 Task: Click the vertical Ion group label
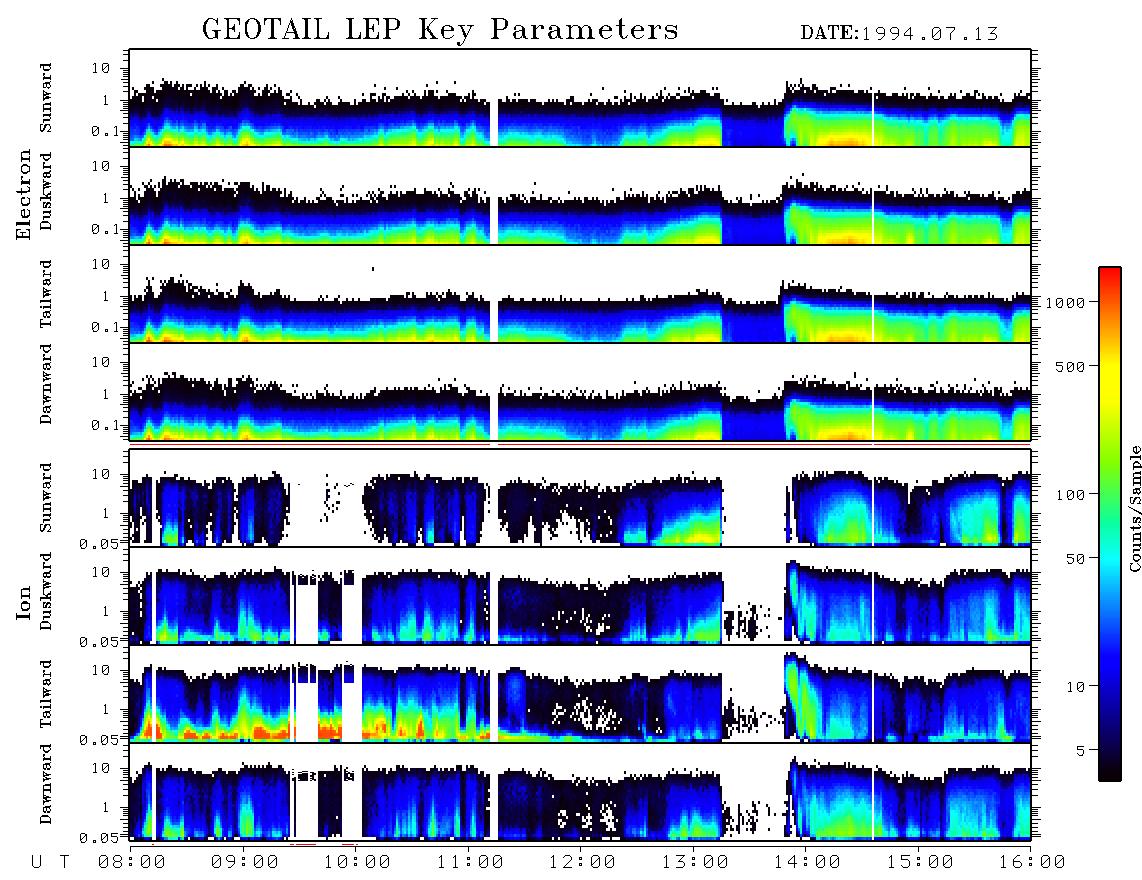tap(23, 602)
